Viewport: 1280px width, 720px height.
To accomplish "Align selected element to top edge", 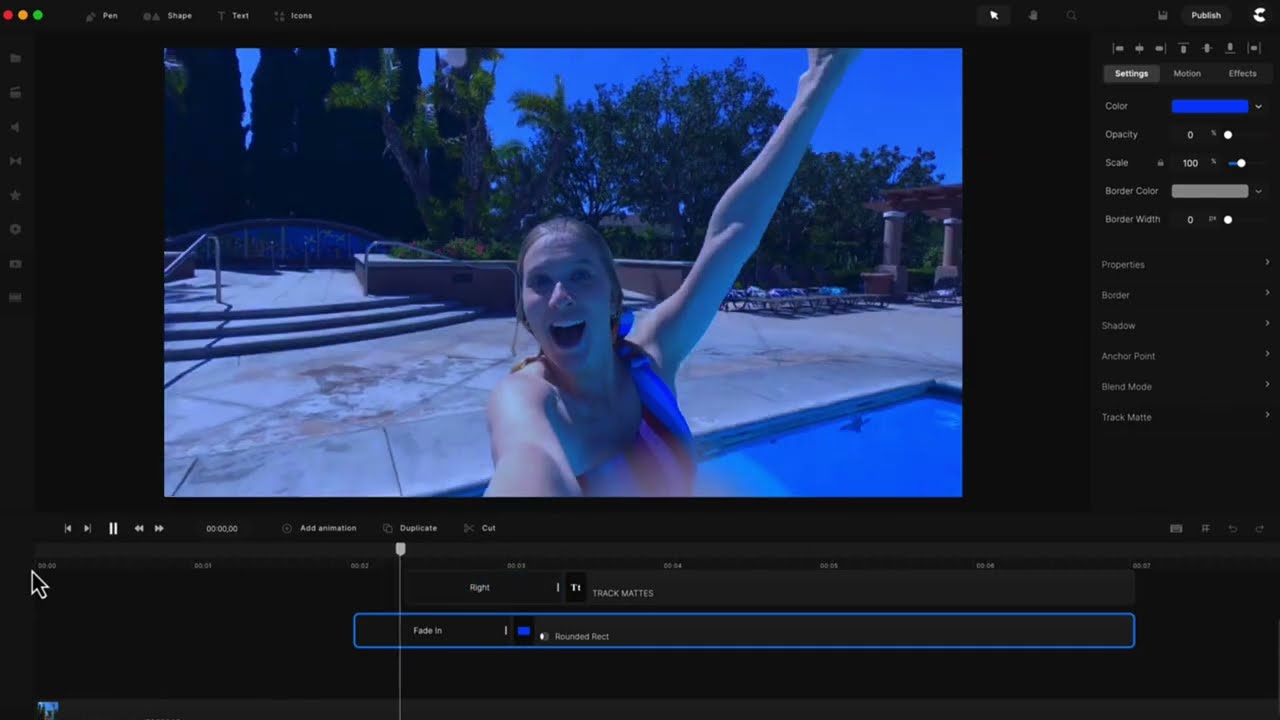I will point(1184,48).
